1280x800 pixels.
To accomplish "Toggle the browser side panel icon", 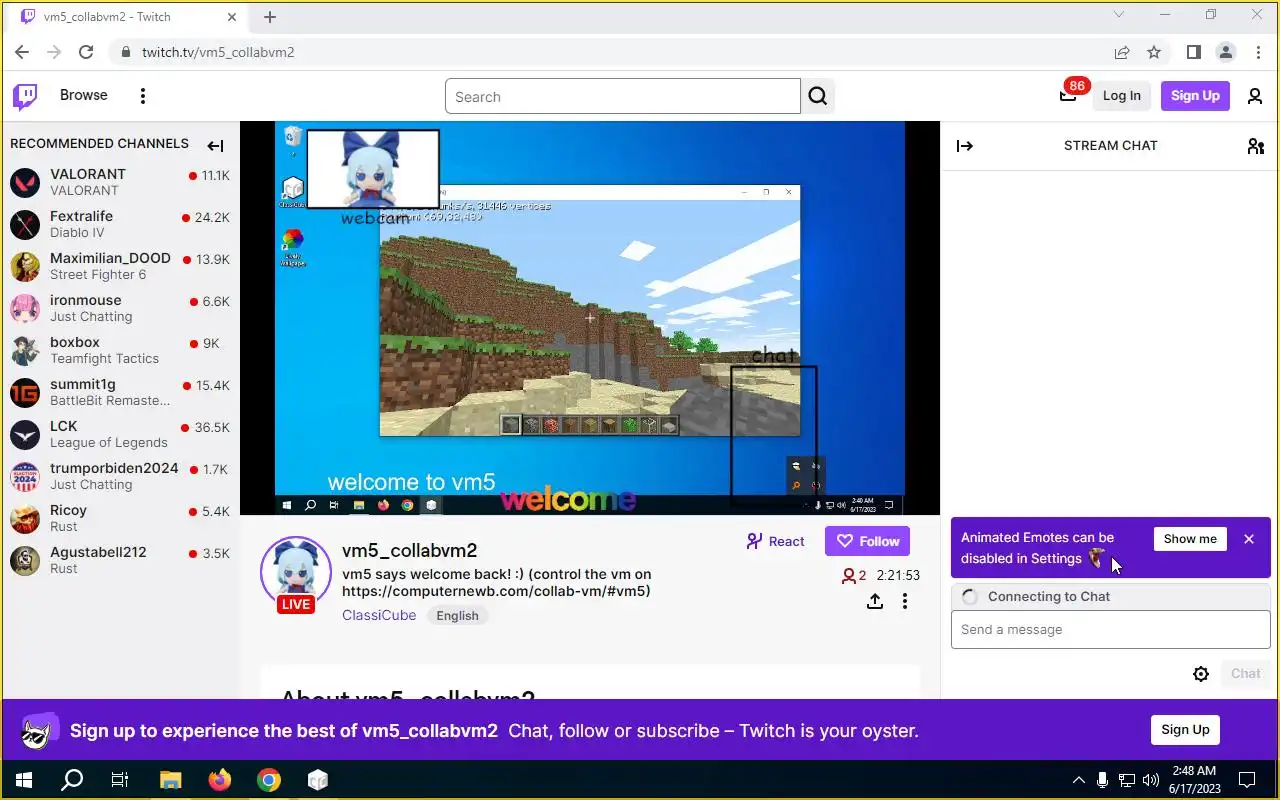I will point(1193,52).
